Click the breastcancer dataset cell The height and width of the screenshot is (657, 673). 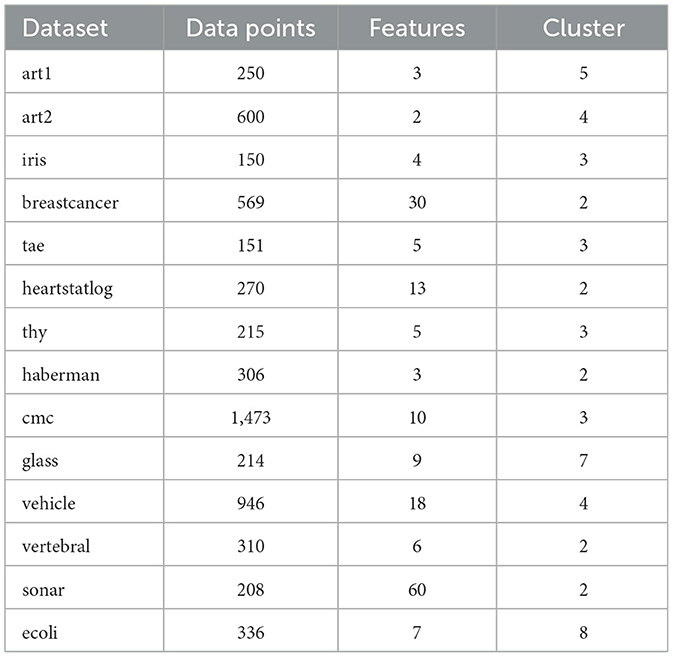(70, 203)
